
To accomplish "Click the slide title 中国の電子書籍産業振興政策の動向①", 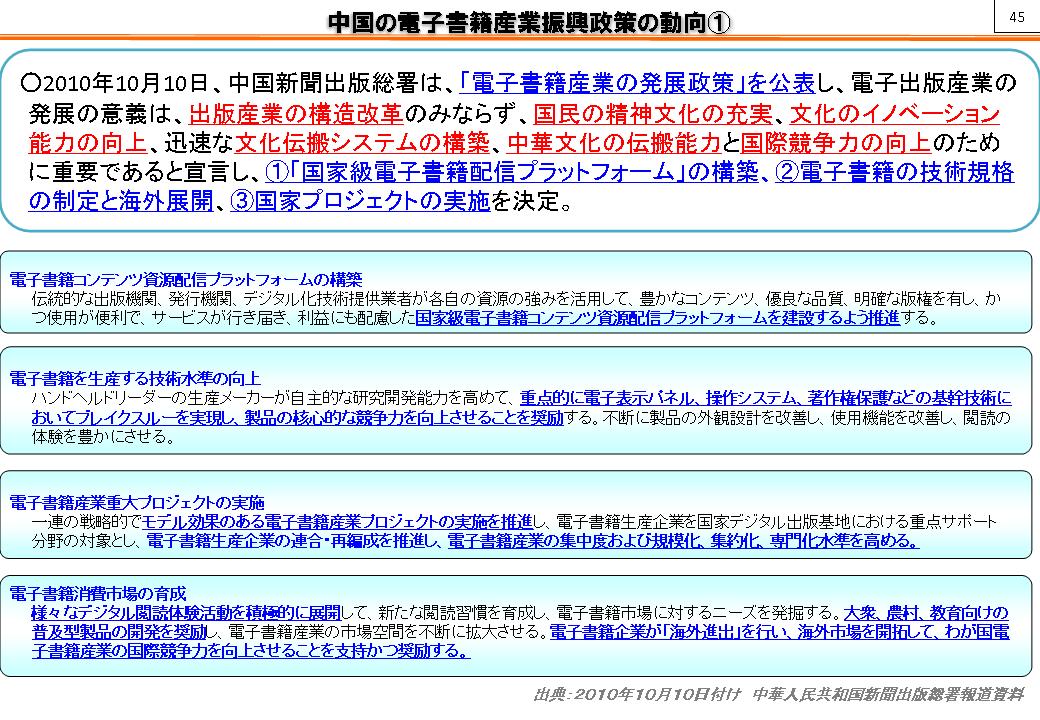I will tap(529, 22).
